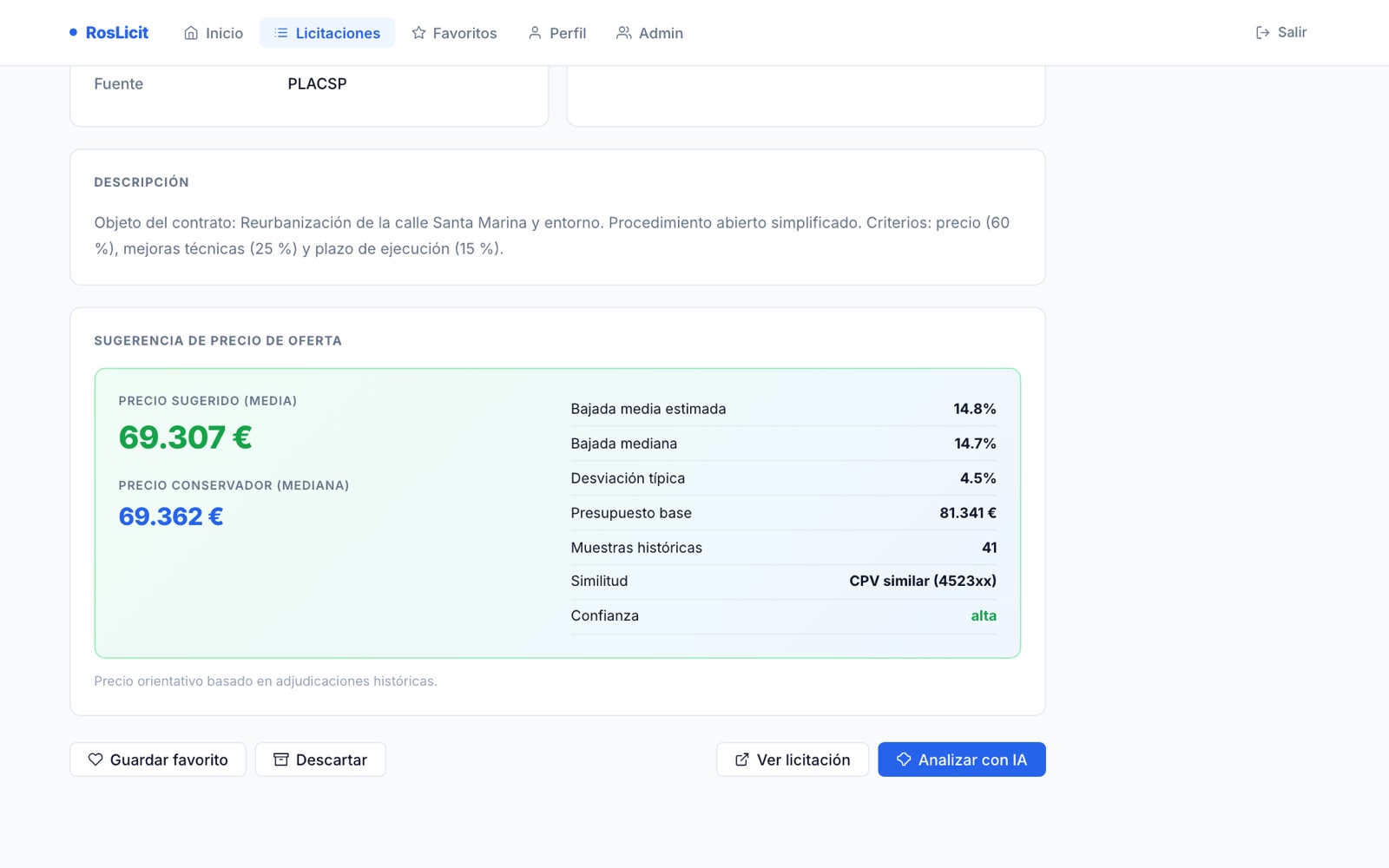
Task: Go to the Inicio page
Action: pos(214,33)
